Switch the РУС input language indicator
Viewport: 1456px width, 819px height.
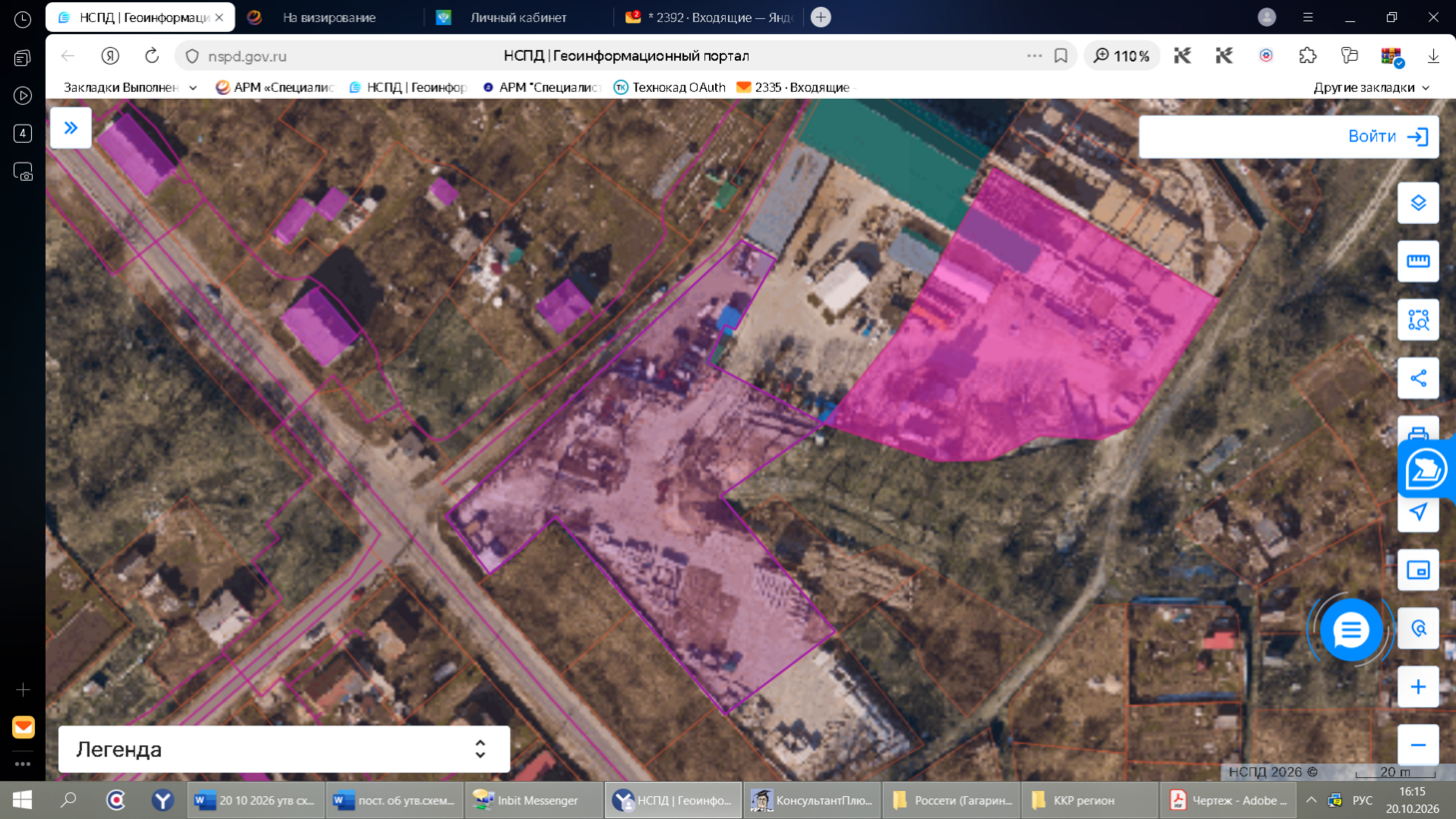pos(1362,800)
